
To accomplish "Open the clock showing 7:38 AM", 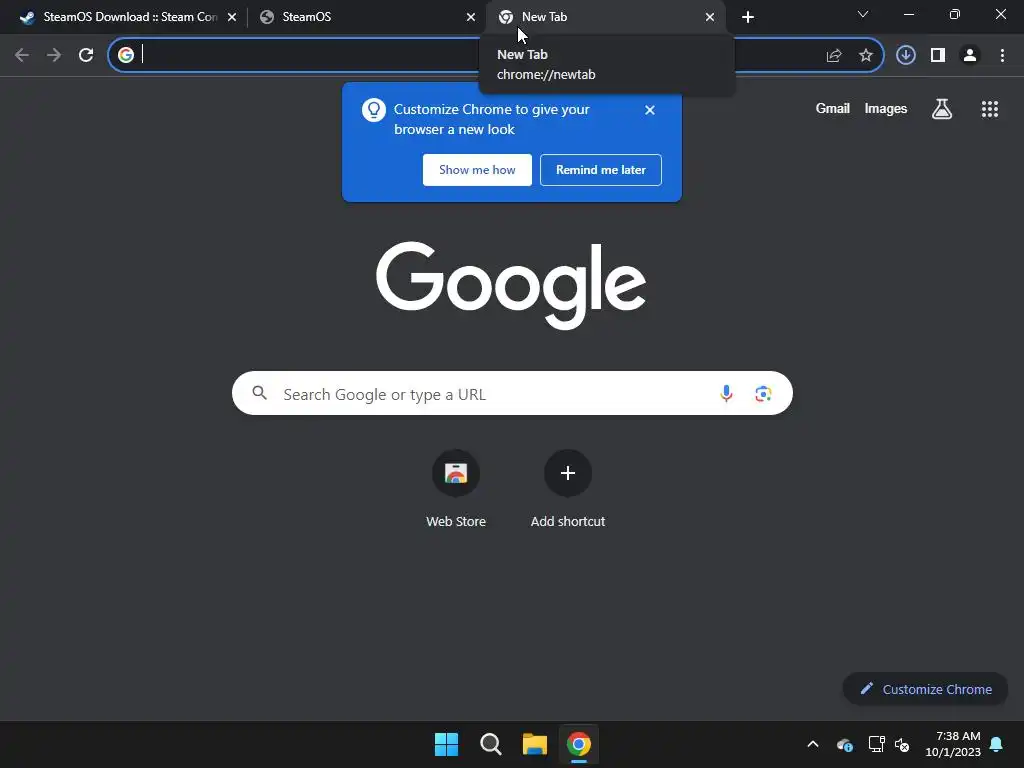I will pos(953,744).
